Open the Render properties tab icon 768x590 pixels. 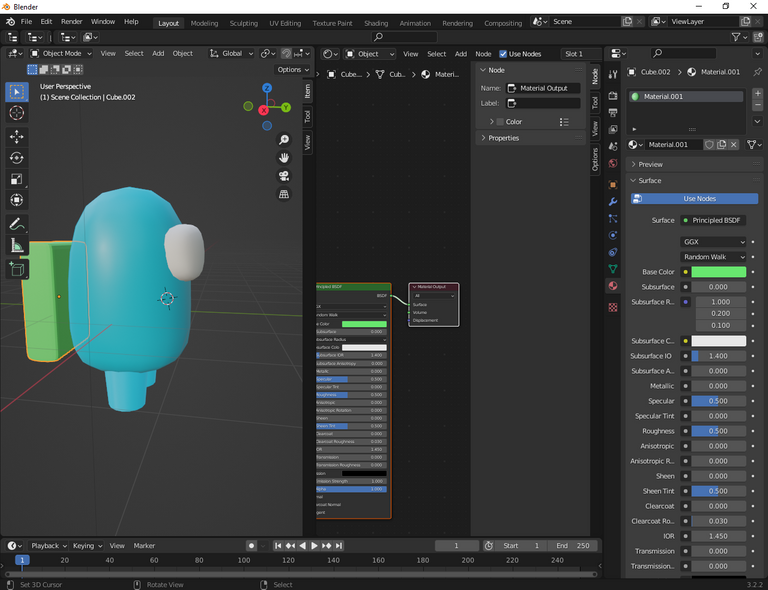[x=613, y=95]
